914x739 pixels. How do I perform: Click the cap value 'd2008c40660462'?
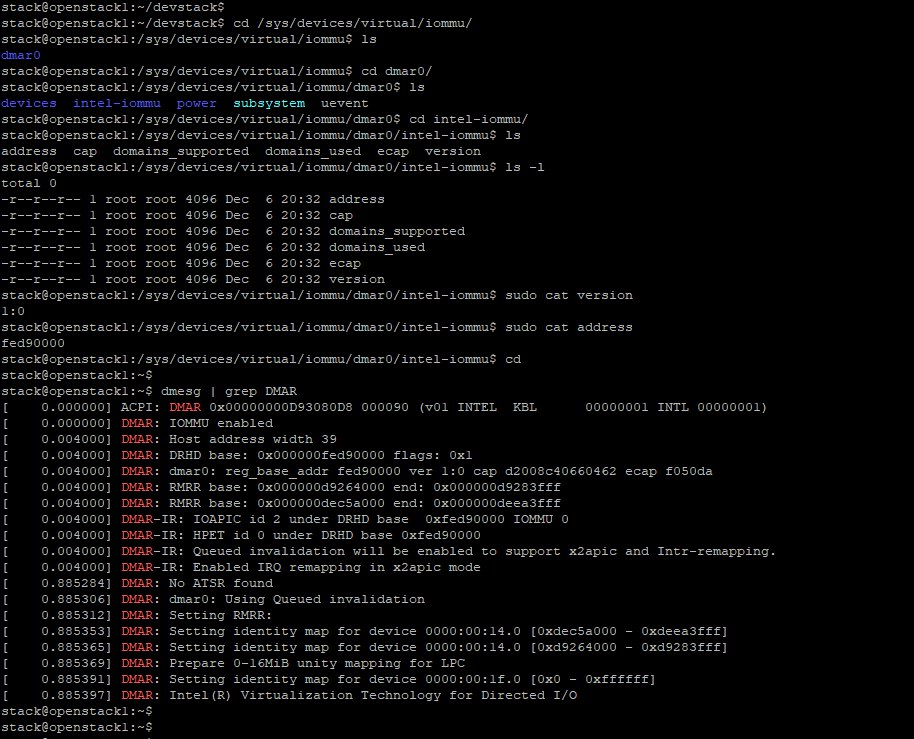pos(561,471)
